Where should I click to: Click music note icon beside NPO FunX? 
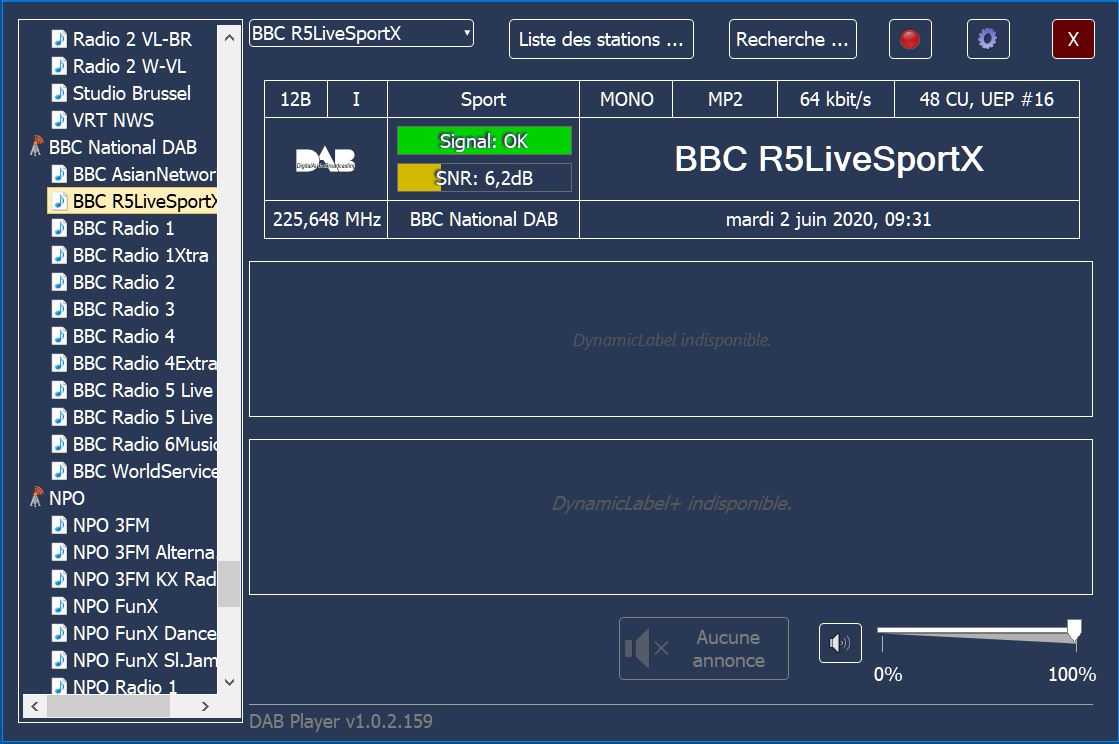pyautogui.click(x=60, y=606)
